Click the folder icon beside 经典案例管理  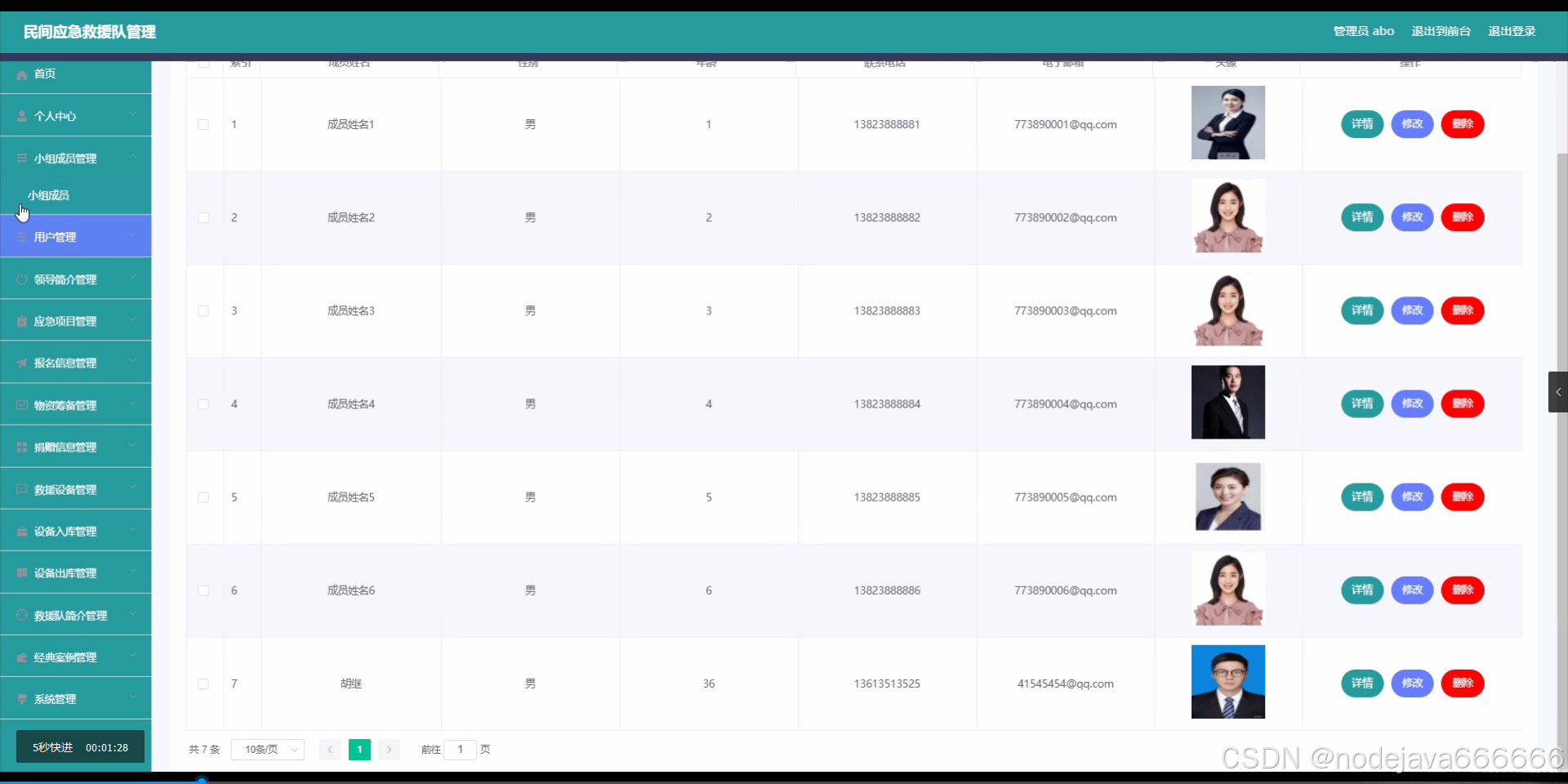click(22, 657)
